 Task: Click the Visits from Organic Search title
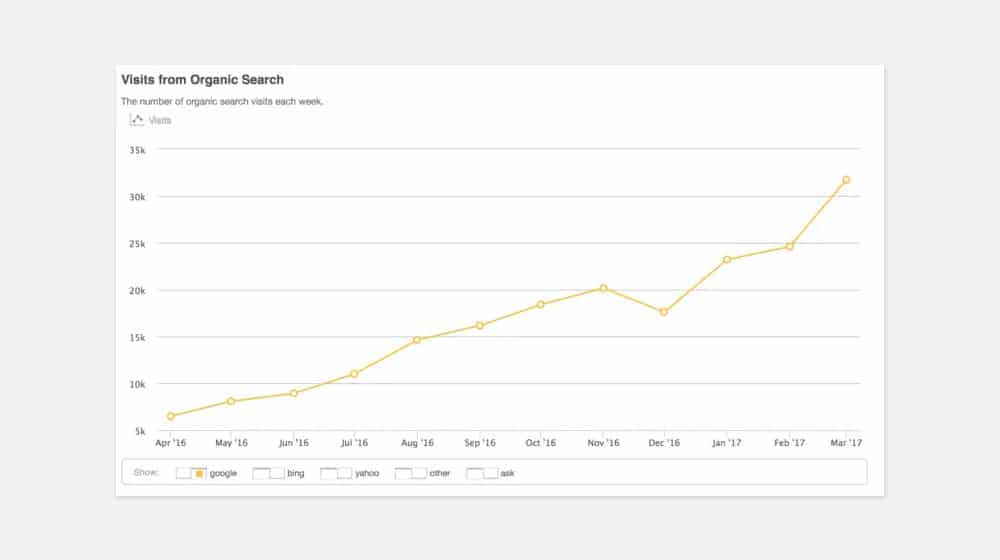(x=202, y=79)
